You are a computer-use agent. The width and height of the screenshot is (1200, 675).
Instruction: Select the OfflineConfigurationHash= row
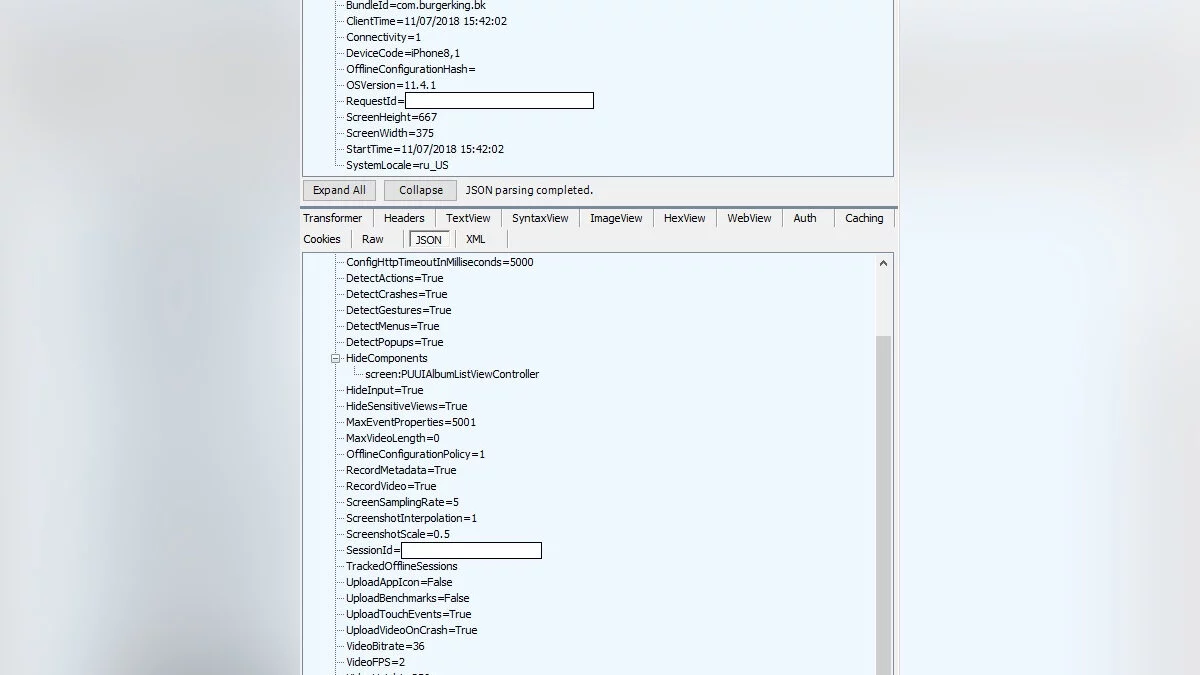click(411, 69)
